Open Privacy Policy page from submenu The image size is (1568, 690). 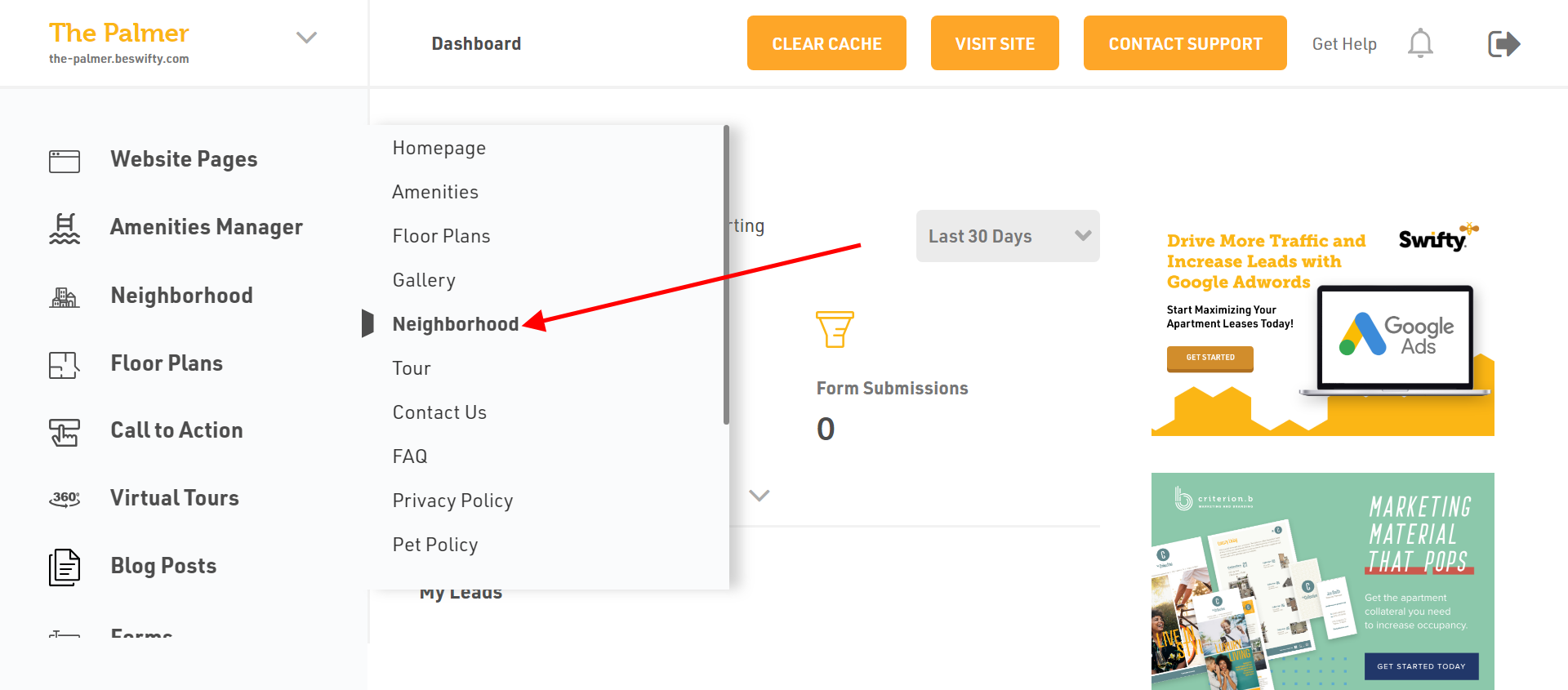(x=452, y=501)
